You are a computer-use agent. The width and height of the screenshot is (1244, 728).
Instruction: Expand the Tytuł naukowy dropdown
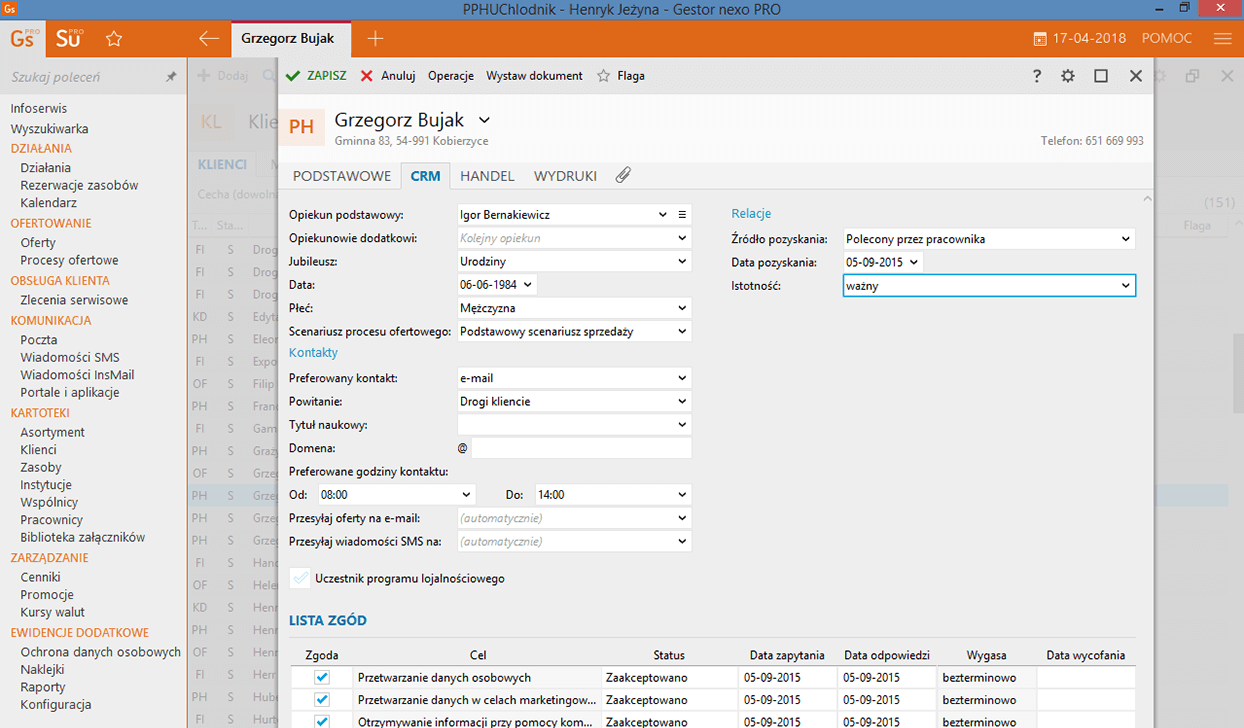click(x=682, y=425)
